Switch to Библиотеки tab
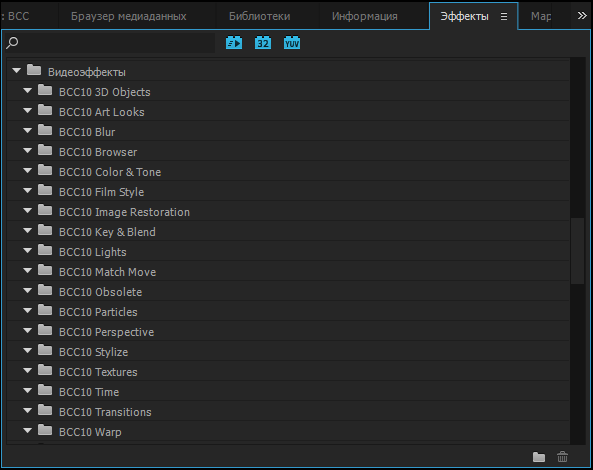593x470 pixels. coord(259,16)
